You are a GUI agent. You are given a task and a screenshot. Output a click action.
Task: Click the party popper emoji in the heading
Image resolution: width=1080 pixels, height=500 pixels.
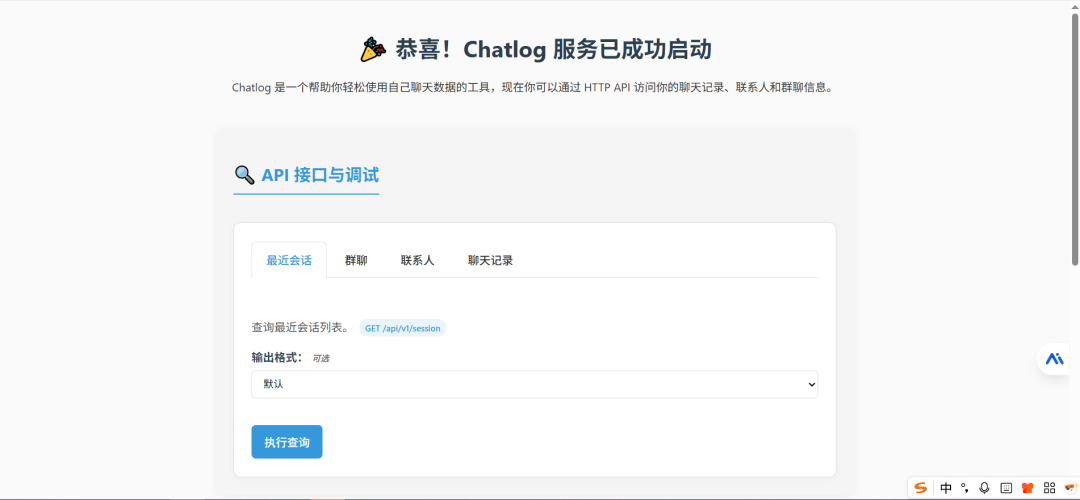click(373, 49)
